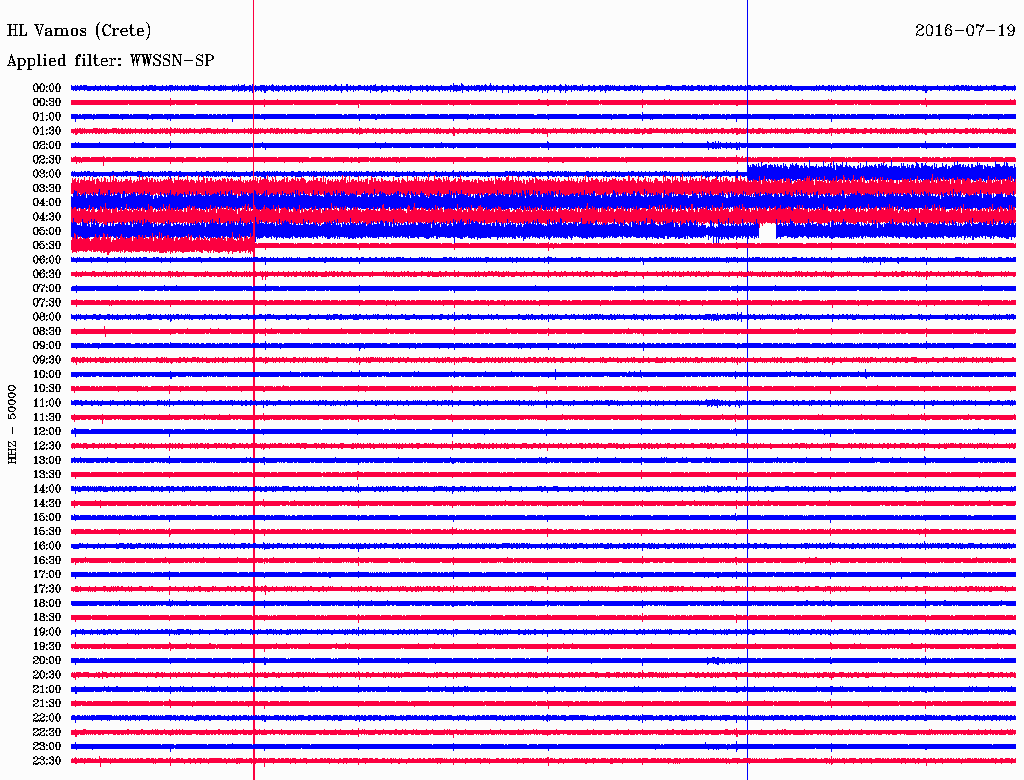Click the "14:30" time label
This screenshot has height=780, width=1024.
coord(47,504)
